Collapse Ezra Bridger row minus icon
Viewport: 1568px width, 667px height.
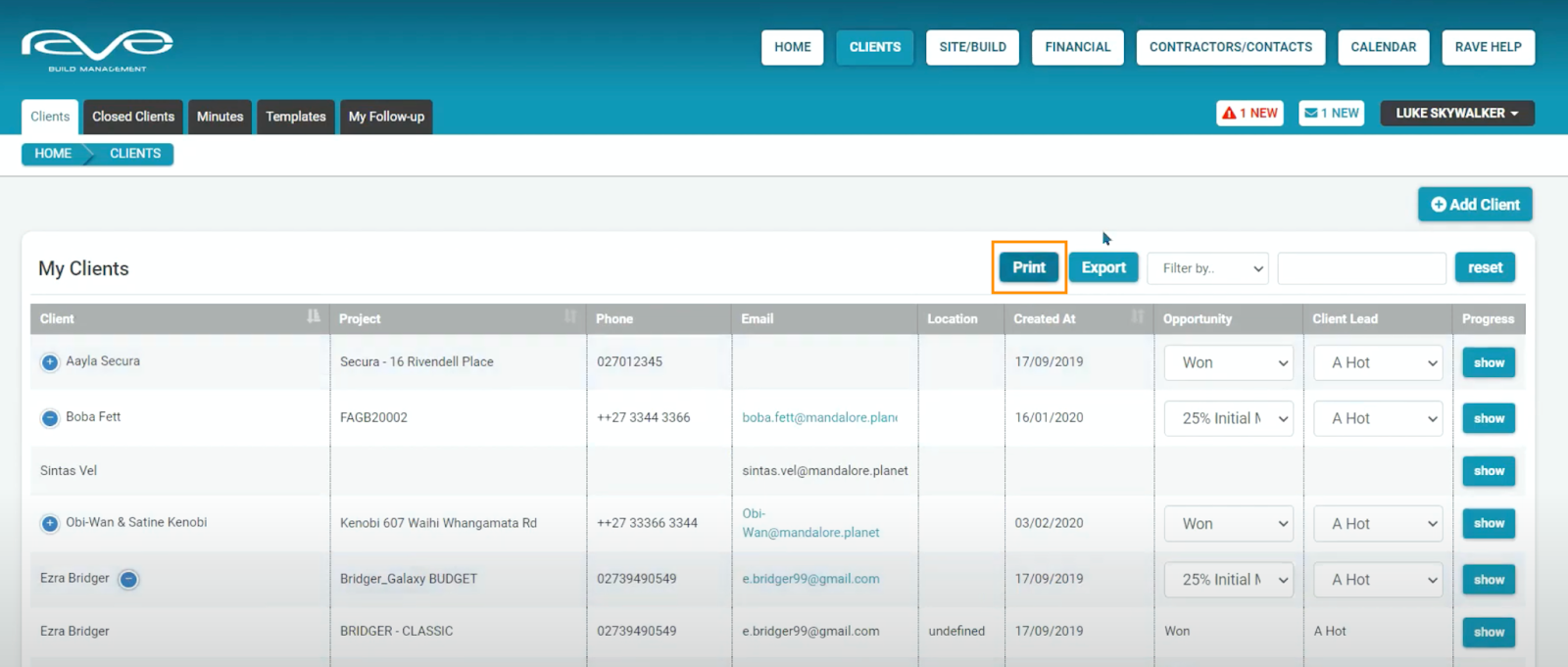pyautogui.click(x=128, y=580)
